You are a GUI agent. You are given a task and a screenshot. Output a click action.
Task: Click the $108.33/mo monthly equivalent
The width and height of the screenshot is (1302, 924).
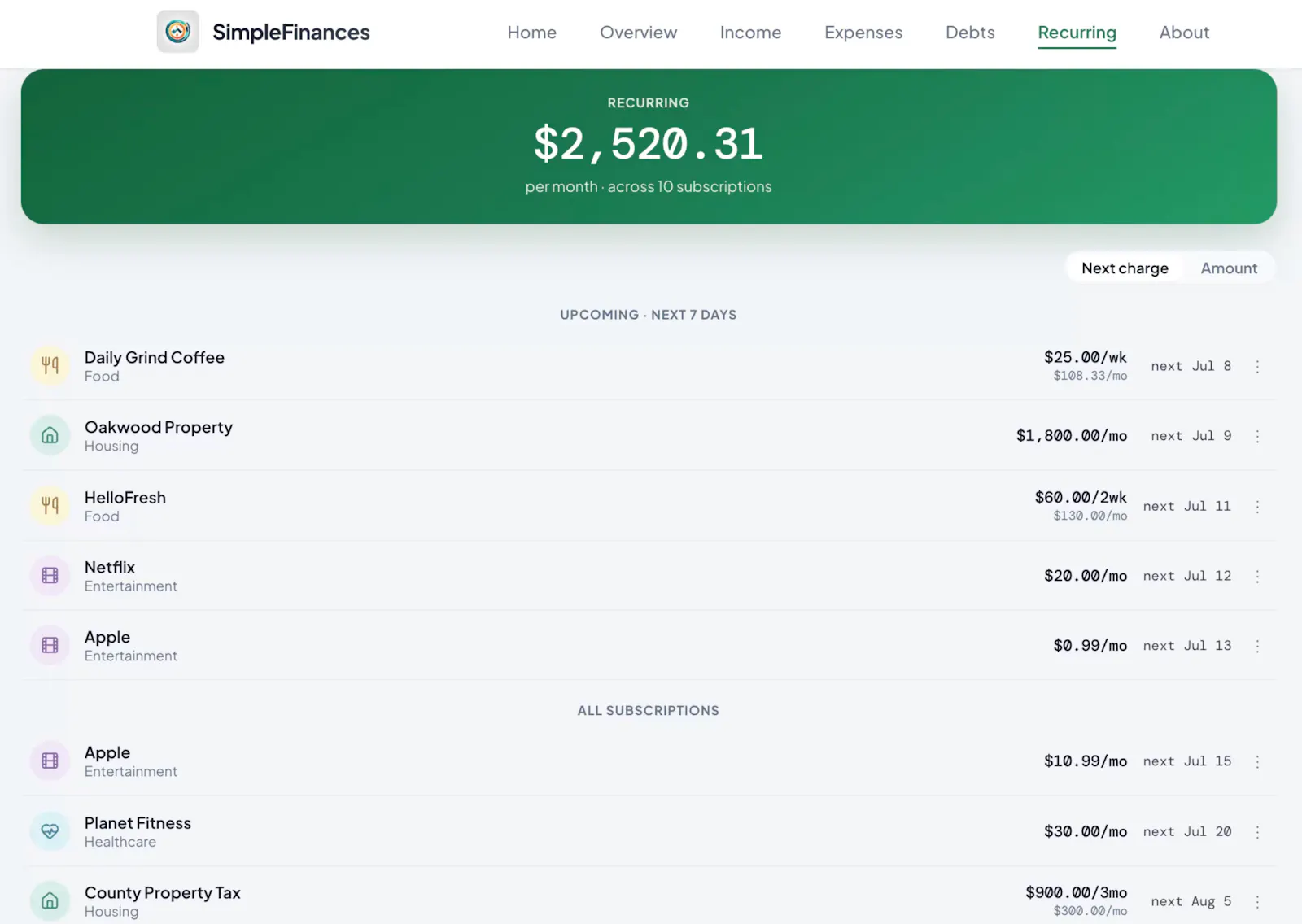[x=1090, y=376]
